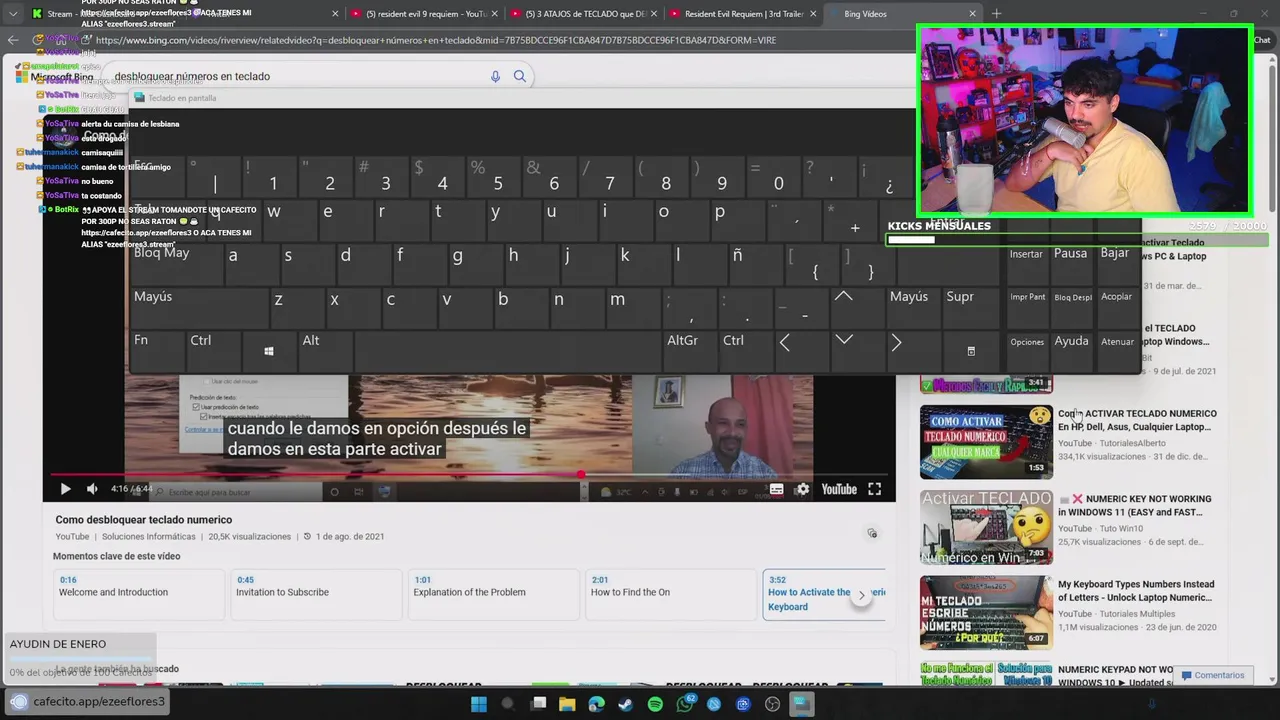Activate the microphone voice search icon
1280x720 pixels.
pyautogui.click(x=495, y=76)
